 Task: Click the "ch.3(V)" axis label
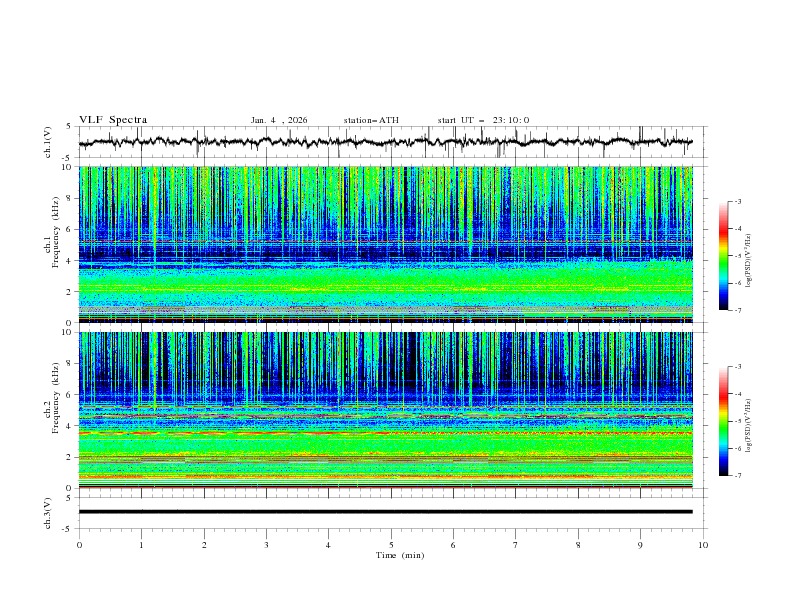(48, 513)
